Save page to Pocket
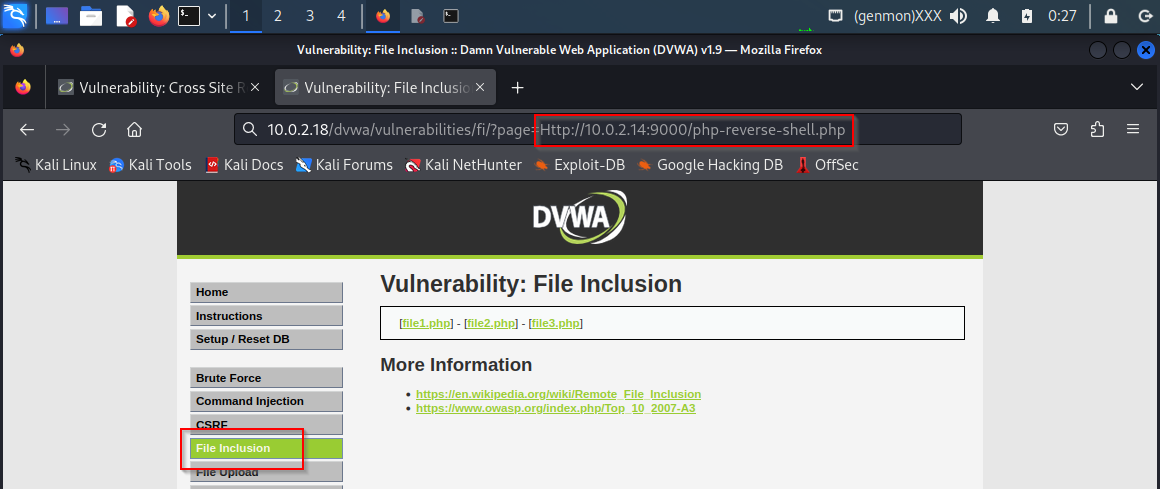This screenshot has height=489, width=1160. (x=1061, y=130)
